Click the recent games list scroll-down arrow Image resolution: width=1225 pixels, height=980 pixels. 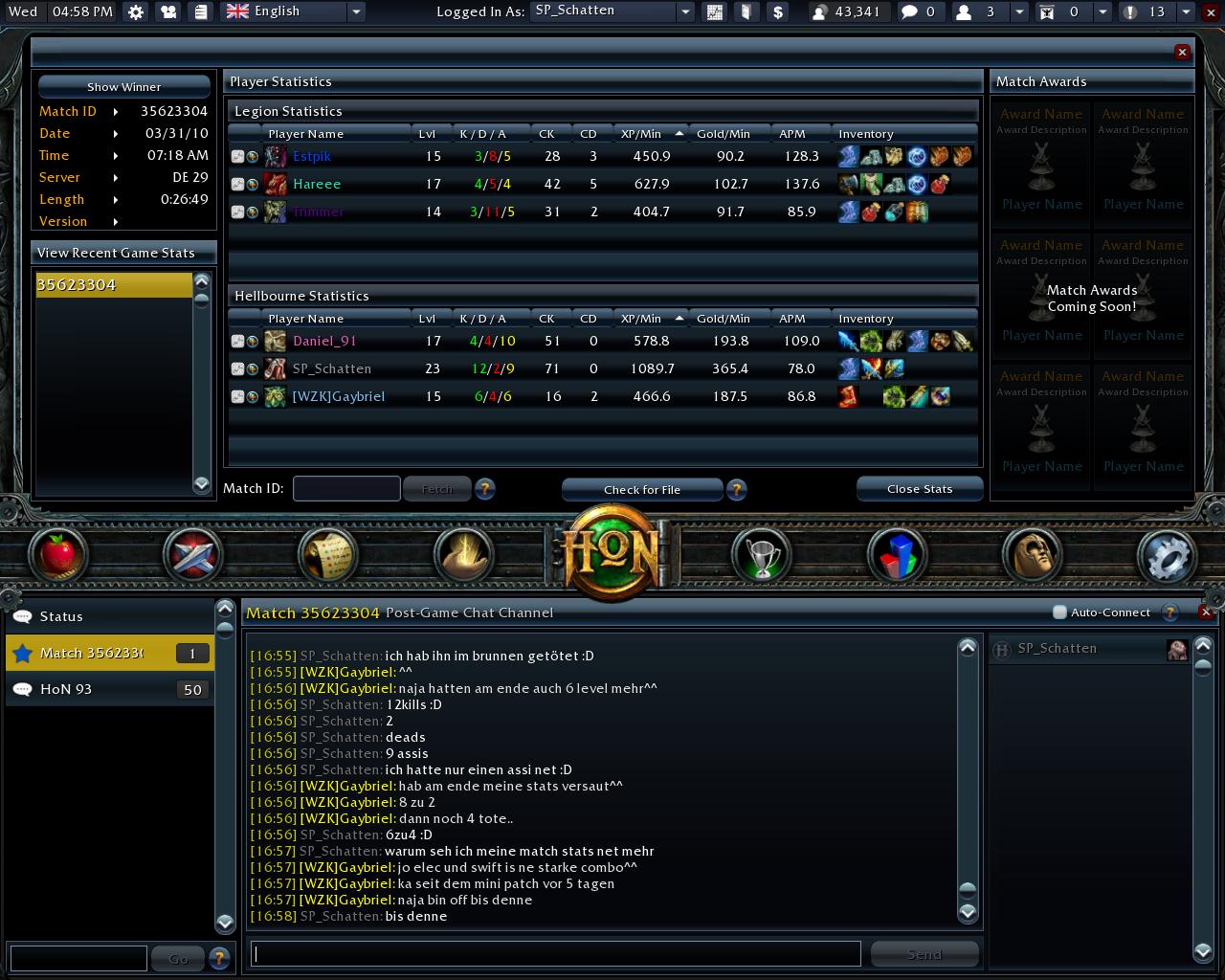[x=201, y=484]
